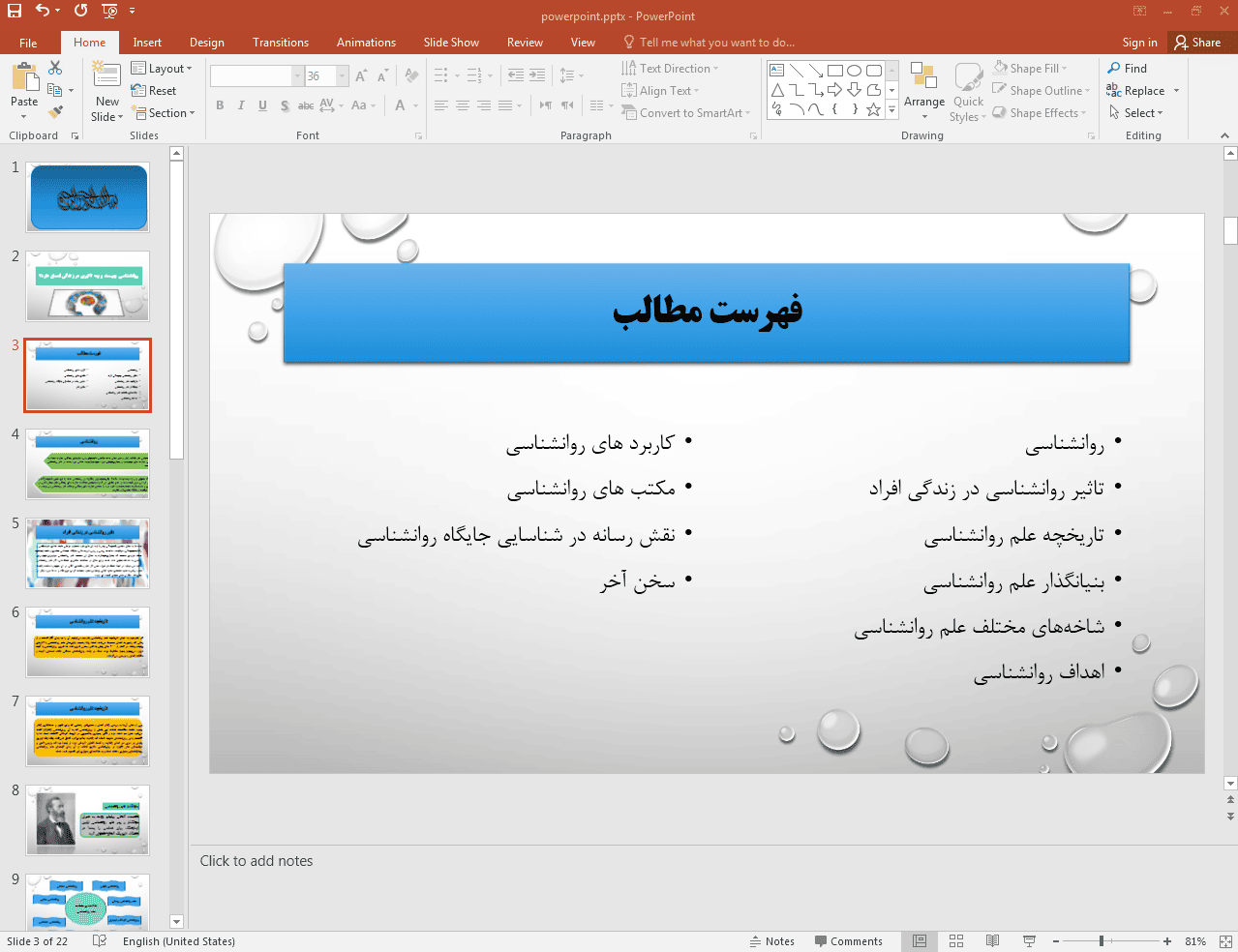Switch to the Slide Show tab
This screenshot has width=1238, height=952.
tap(451, 43)
